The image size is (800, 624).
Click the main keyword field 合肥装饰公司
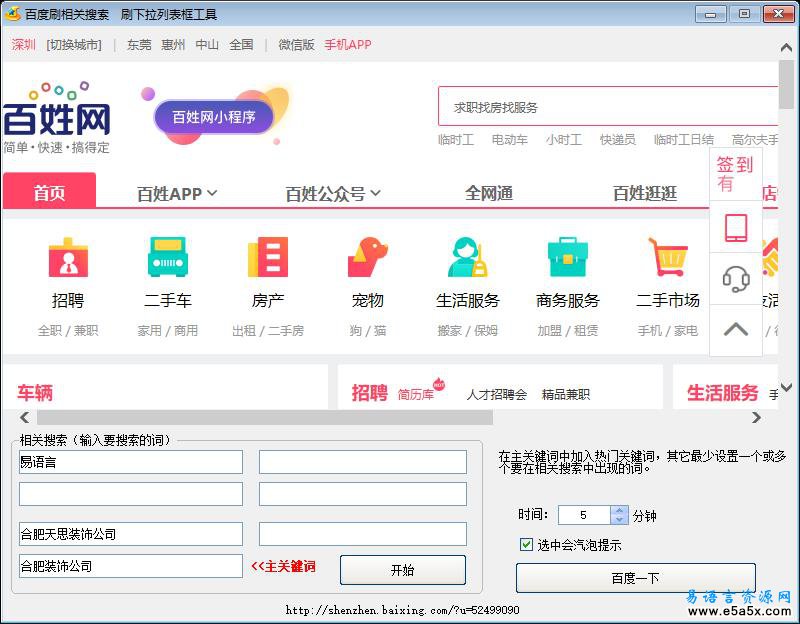pos(131,566)
